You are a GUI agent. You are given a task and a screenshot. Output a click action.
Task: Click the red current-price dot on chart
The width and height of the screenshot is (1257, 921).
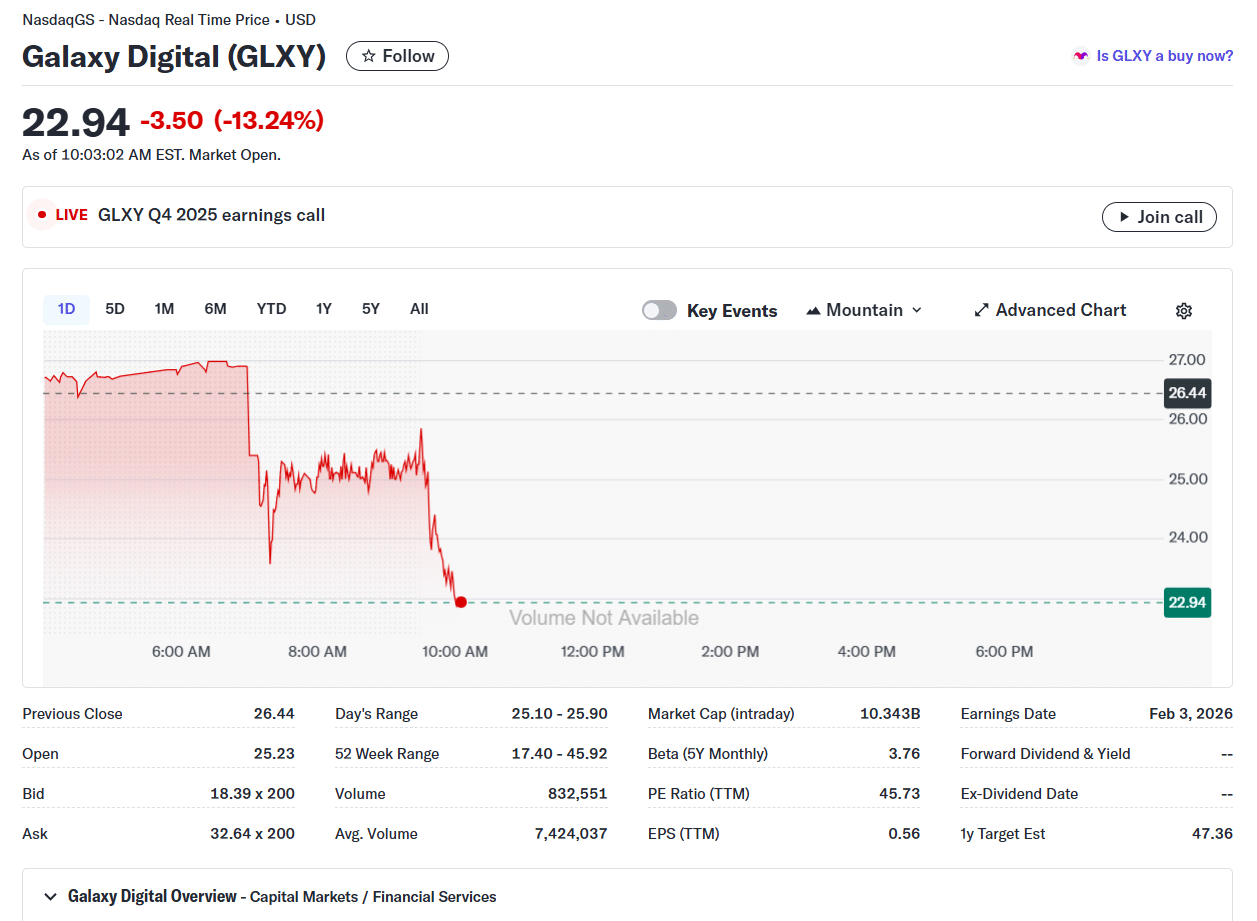pos(460,602)
